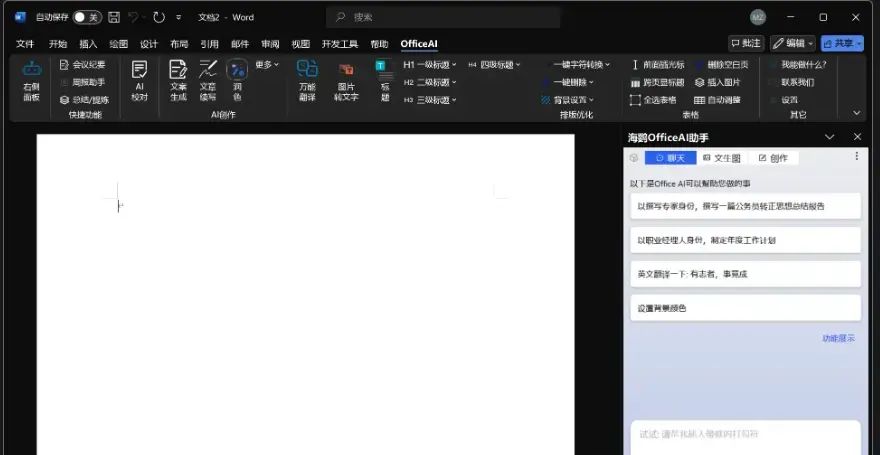
Task: Switch to the 创作 tab
Action: [x=773, y=158]
